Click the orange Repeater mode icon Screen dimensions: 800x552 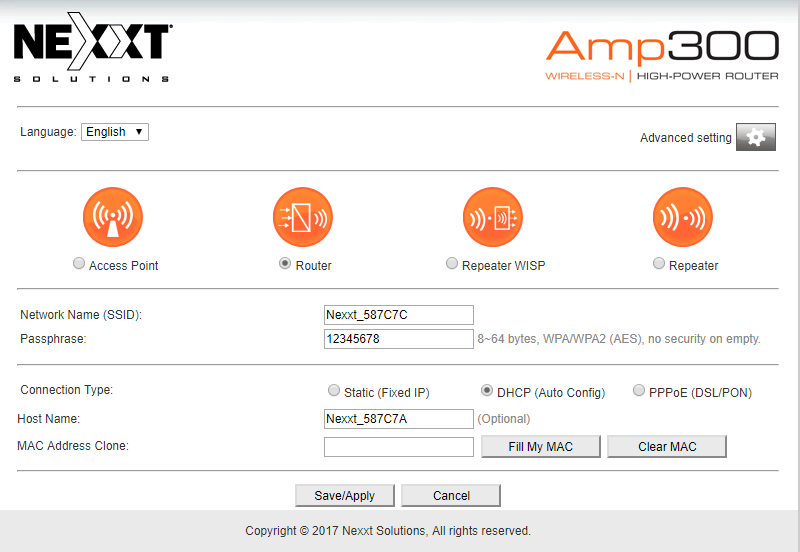tap(683, 217)
